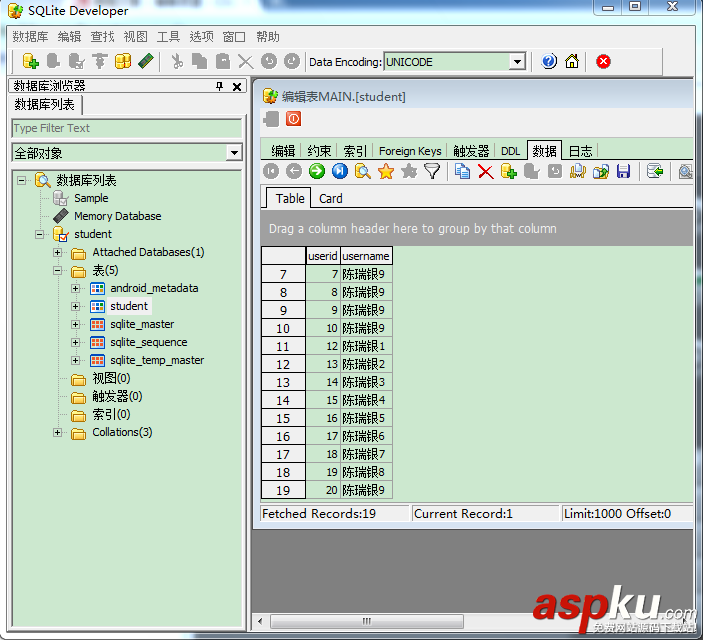
Task: Select the 视图(0) folder
Action: (111, 379)
